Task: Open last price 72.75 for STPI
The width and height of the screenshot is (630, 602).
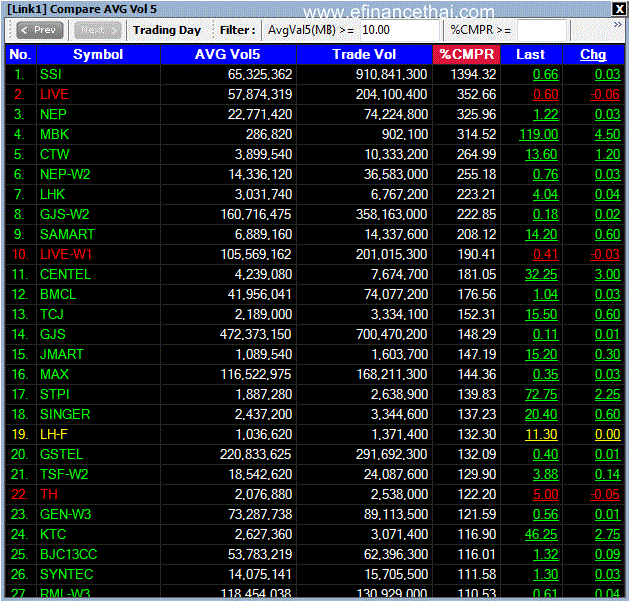Action: tap(541, 395)
